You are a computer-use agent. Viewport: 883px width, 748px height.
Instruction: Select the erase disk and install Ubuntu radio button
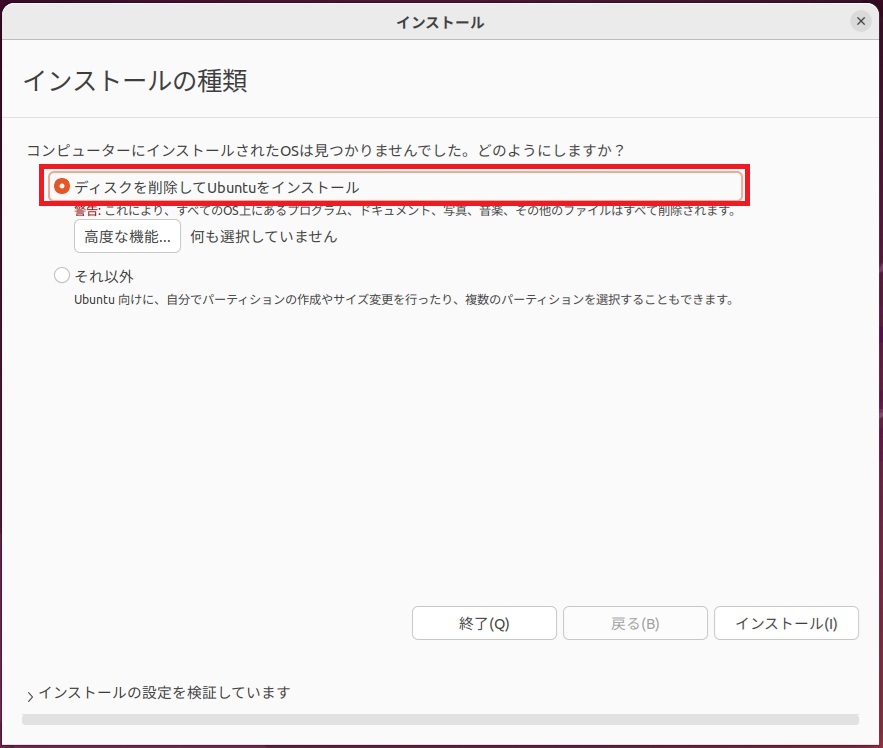pyautogui.click(x=62, y=186)
